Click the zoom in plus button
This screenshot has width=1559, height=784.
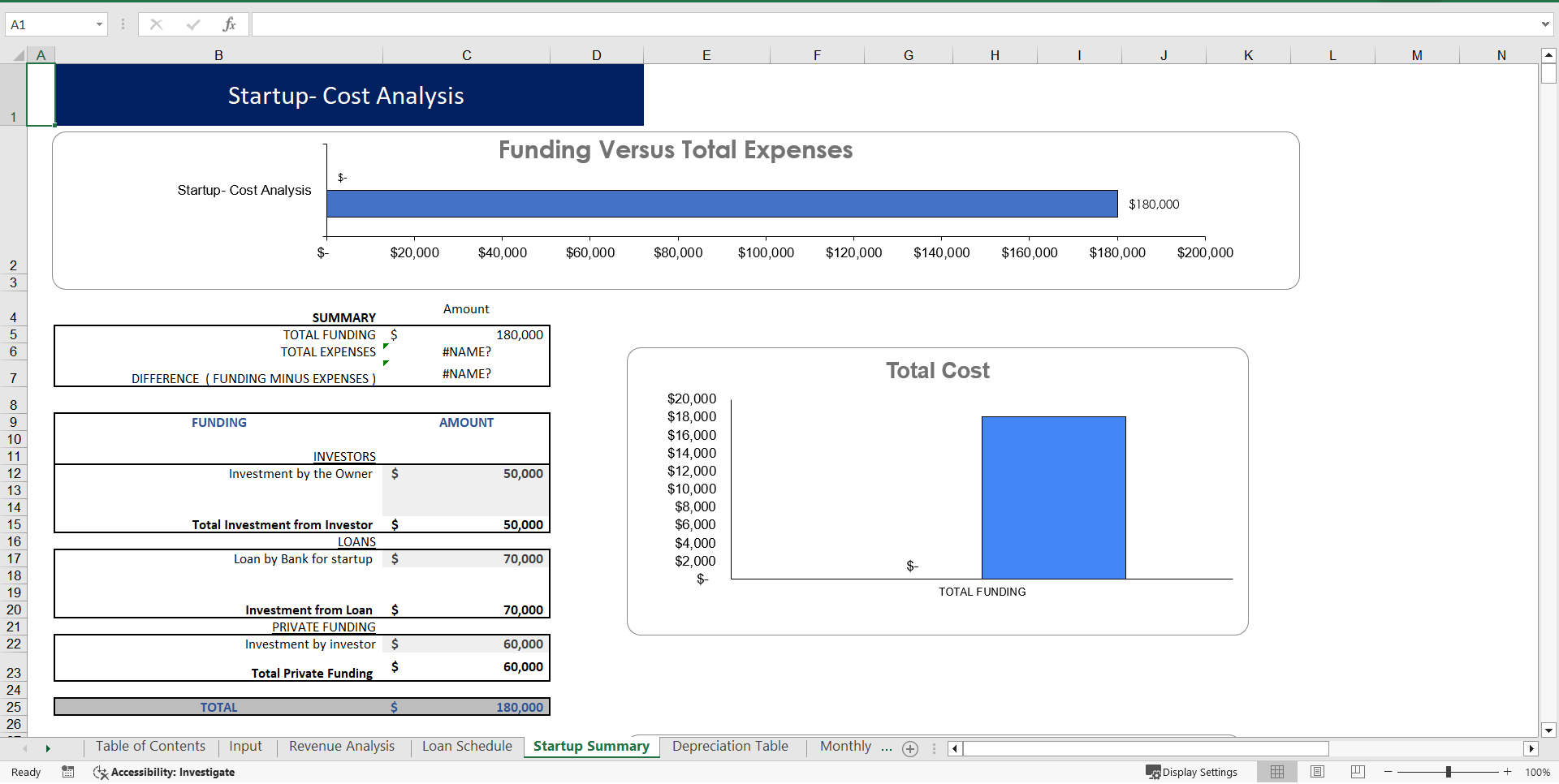pos(1507,772)
